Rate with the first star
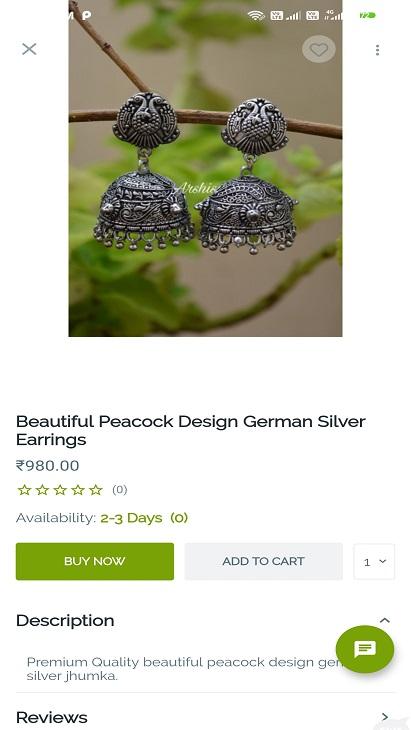411x730 pixels. tap(24, 489)
